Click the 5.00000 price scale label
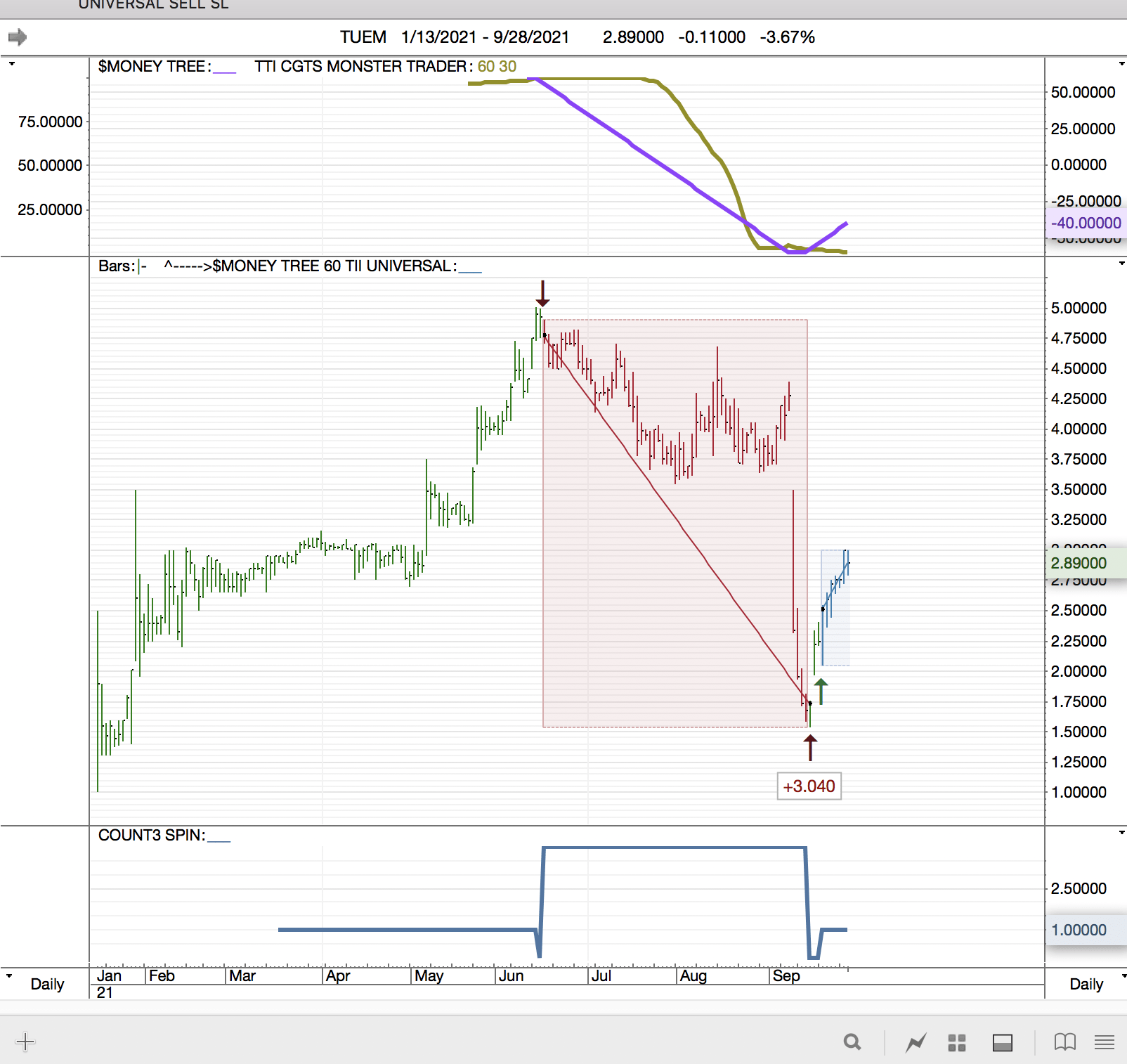This screenshot has width=1127, height=1064. tap(1079, 308)
